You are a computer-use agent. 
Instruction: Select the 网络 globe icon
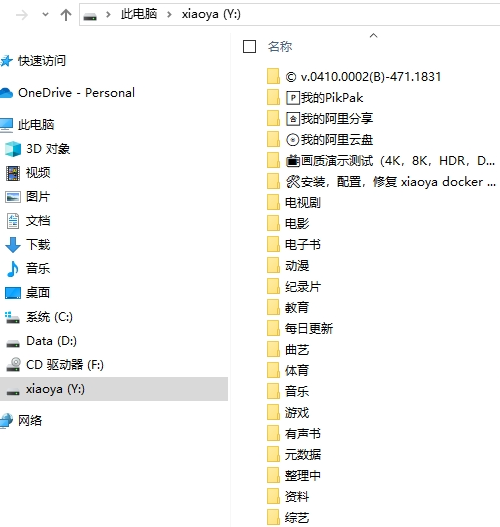pos(6,421)
